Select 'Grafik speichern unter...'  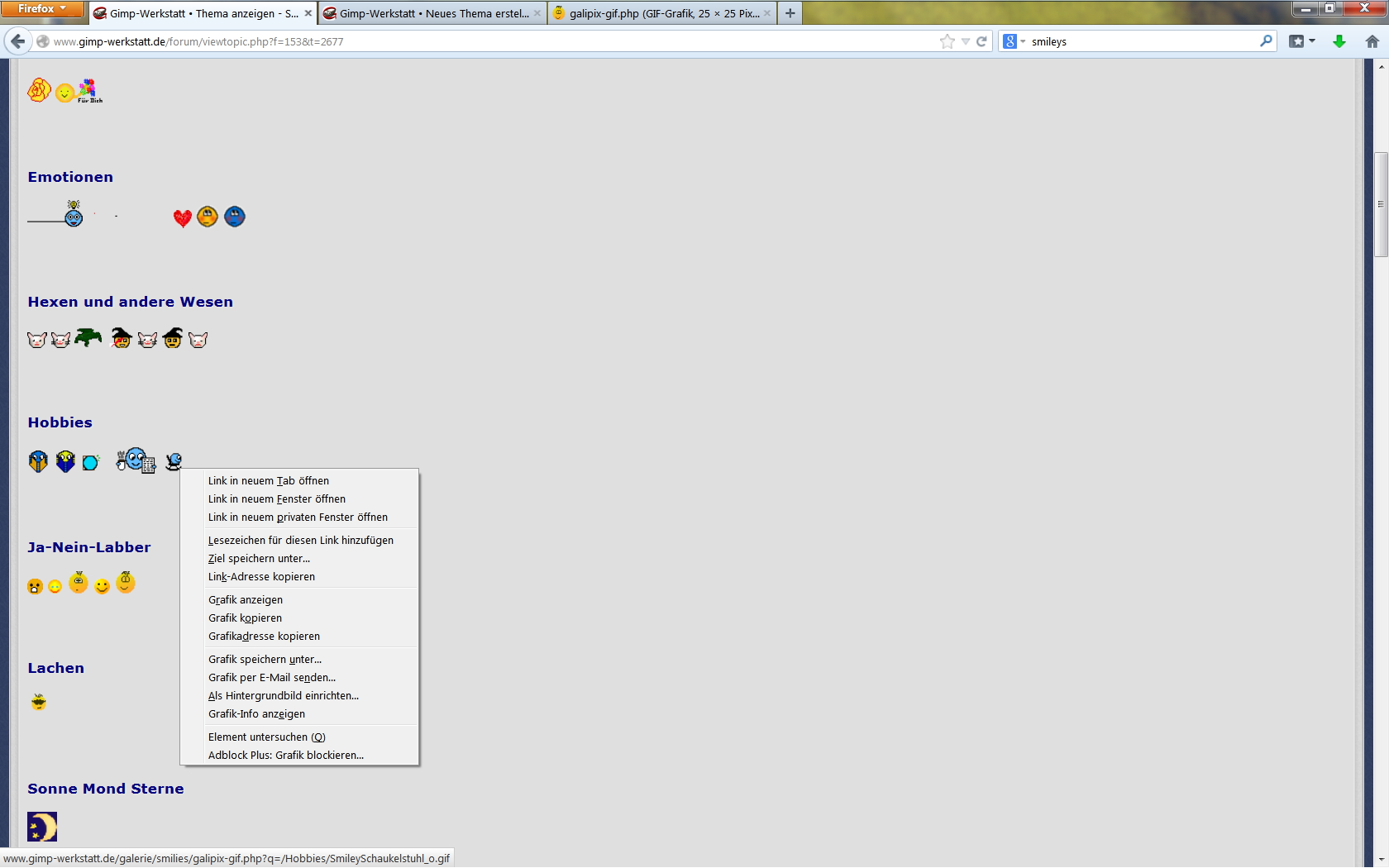pos(299,659)
